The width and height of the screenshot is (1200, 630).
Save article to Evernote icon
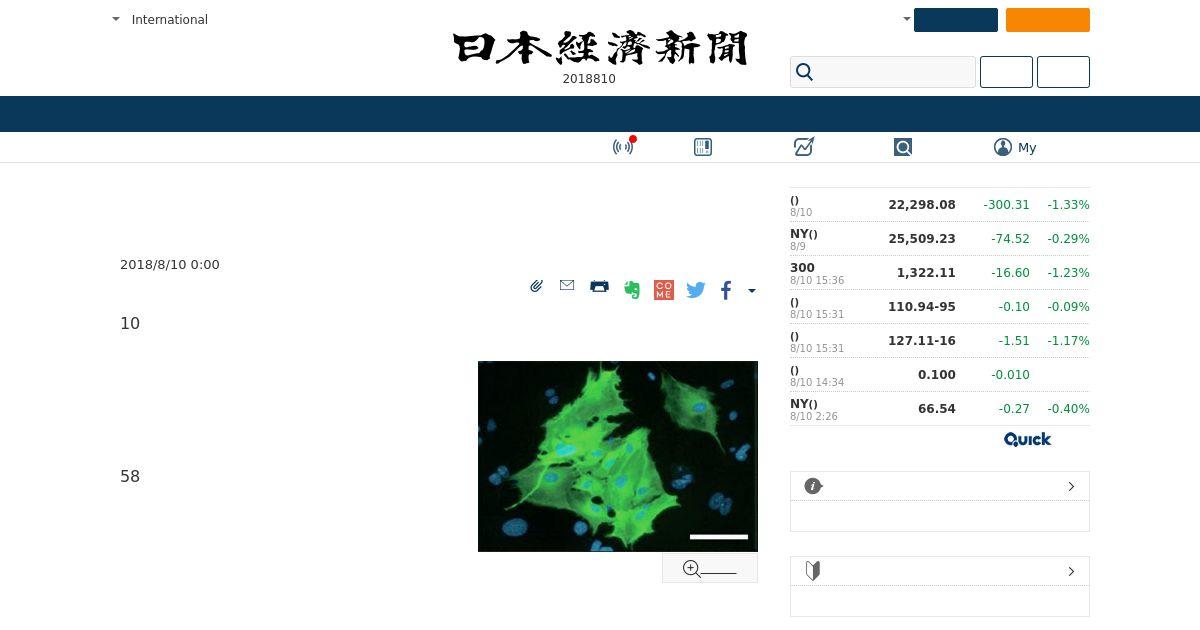click(632, 290)
